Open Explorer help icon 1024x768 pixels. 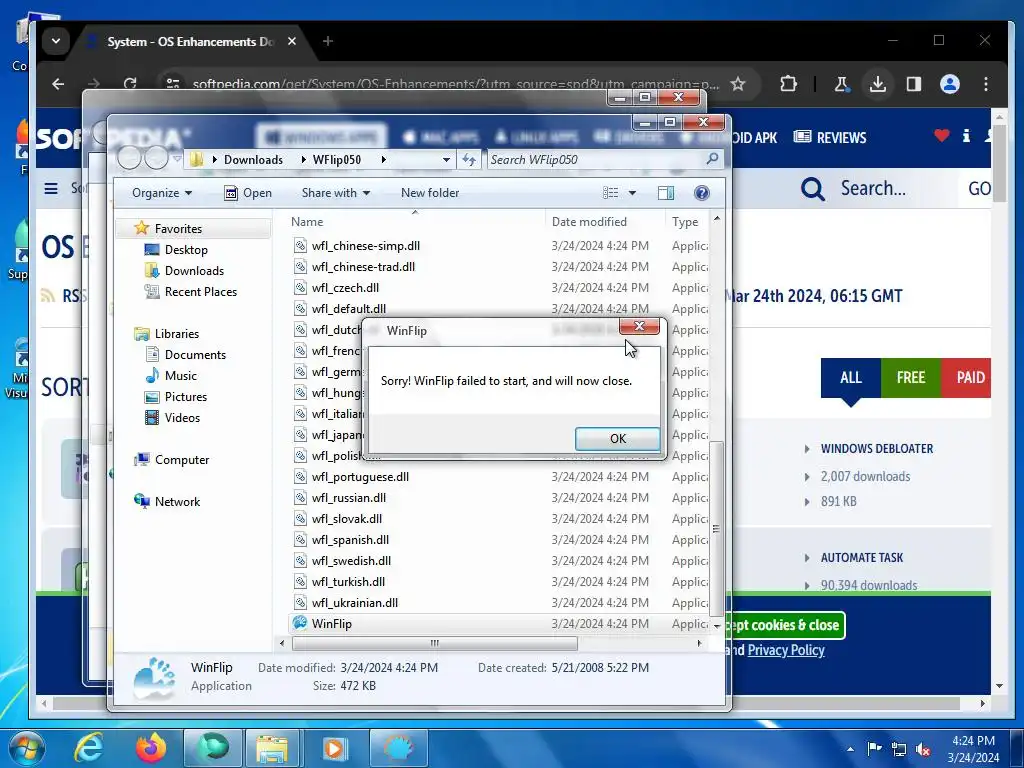(701, 193)
